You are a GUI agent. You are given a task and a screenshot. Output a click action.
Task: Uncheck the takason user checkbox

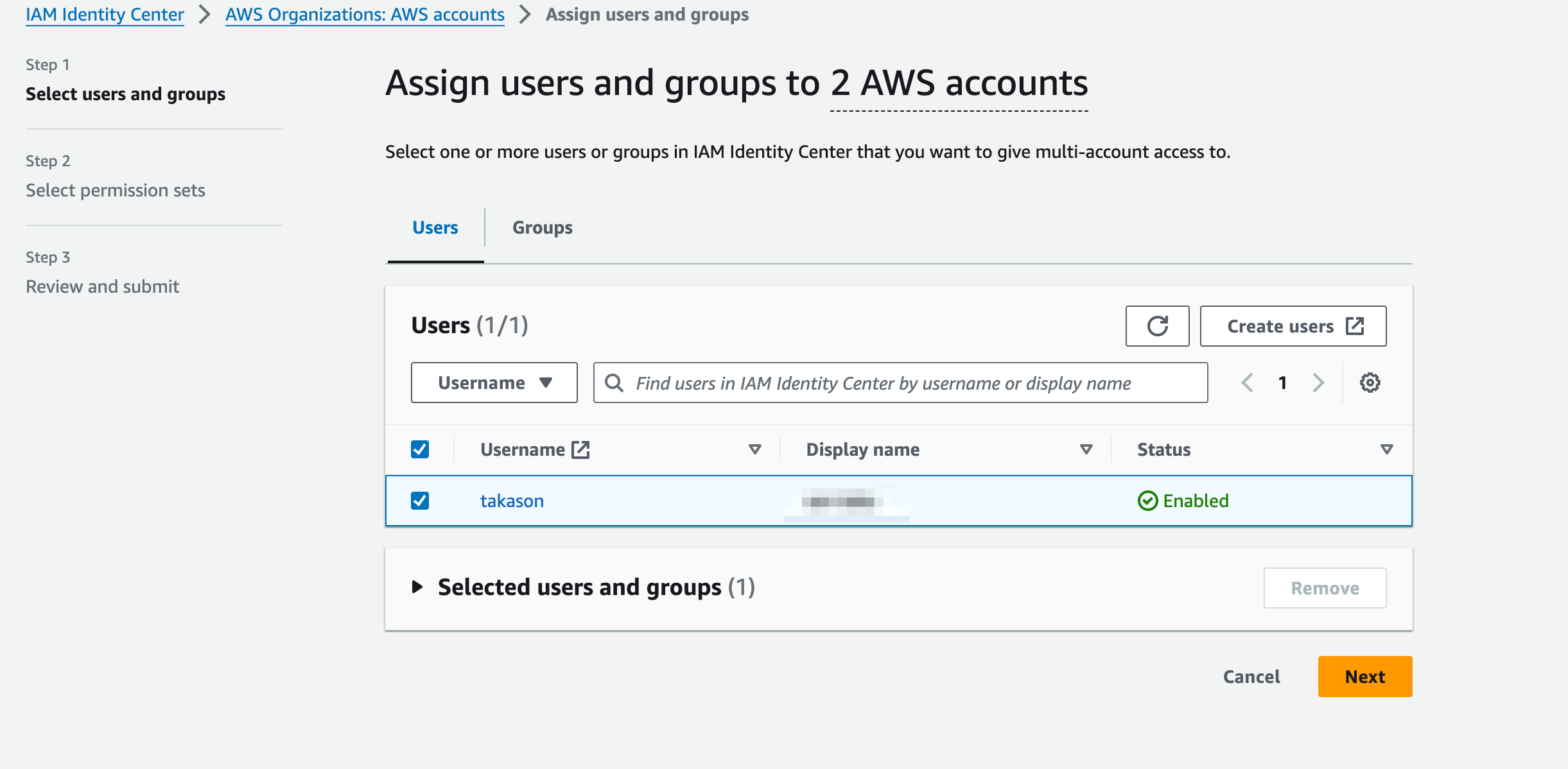tap(420, 501)
